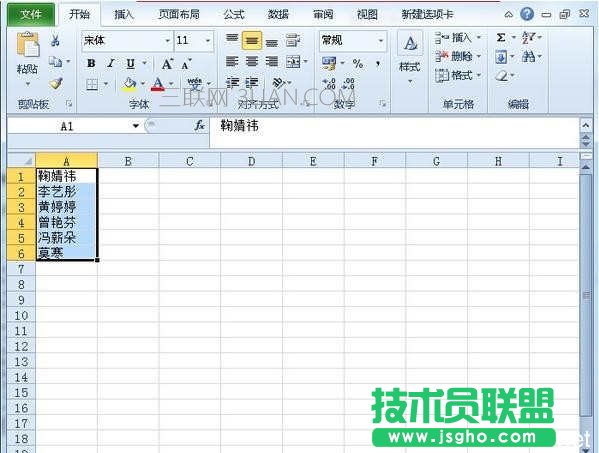This screenshot has width=599, height=453.
Task: Open the 样式 styles gallery
Action: 410,57
